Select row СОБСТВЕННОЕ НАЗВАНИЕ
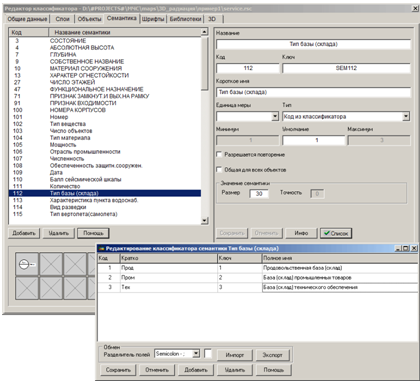This screenshot has width=420, height=381. click(105, 62)
